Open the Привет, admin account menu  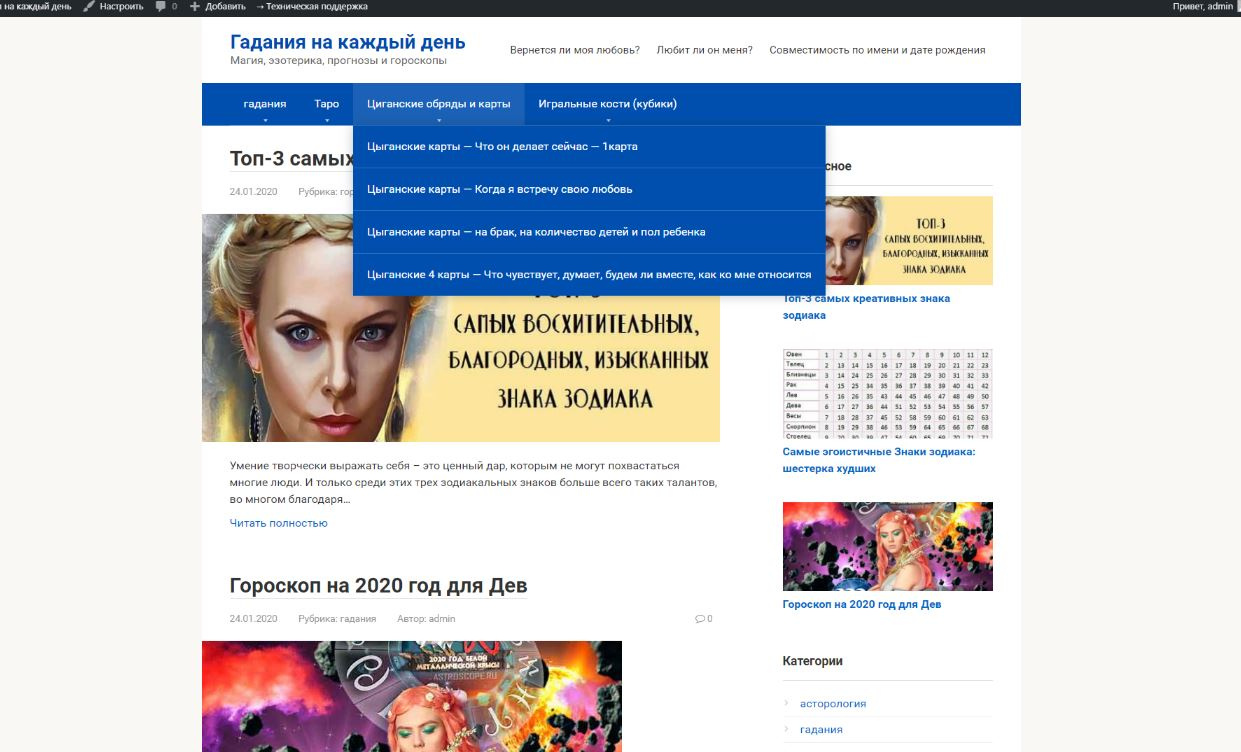click(1205, 6)
